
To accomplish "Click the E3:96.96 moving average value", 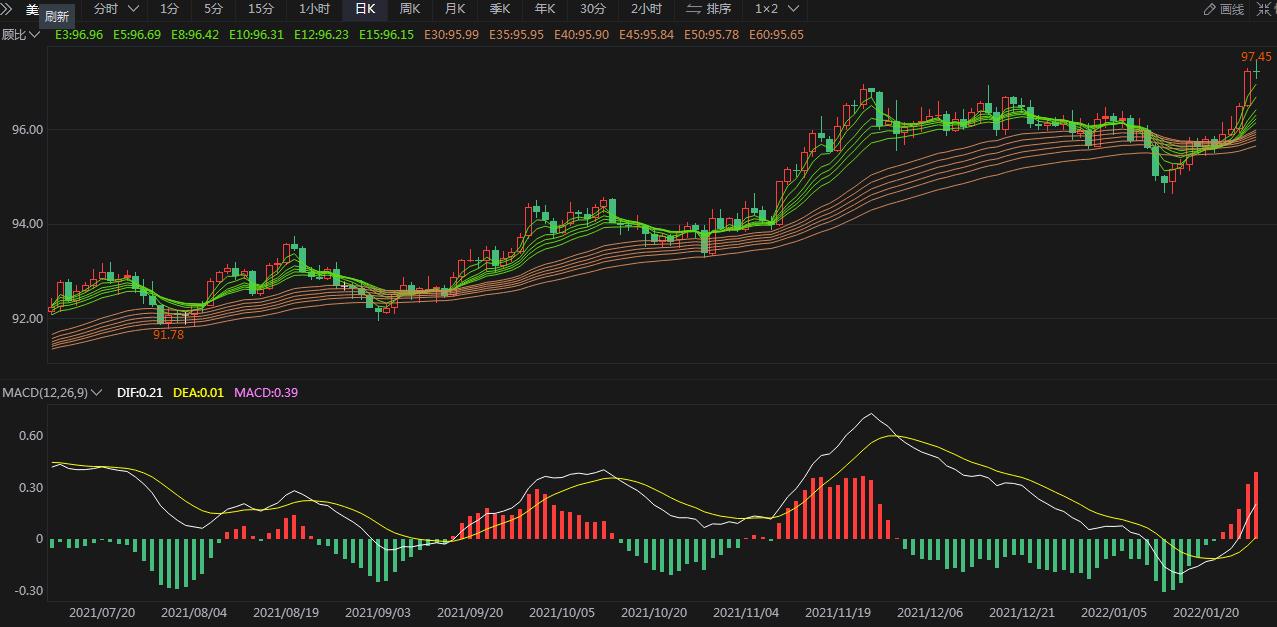I will pos(79,34).
